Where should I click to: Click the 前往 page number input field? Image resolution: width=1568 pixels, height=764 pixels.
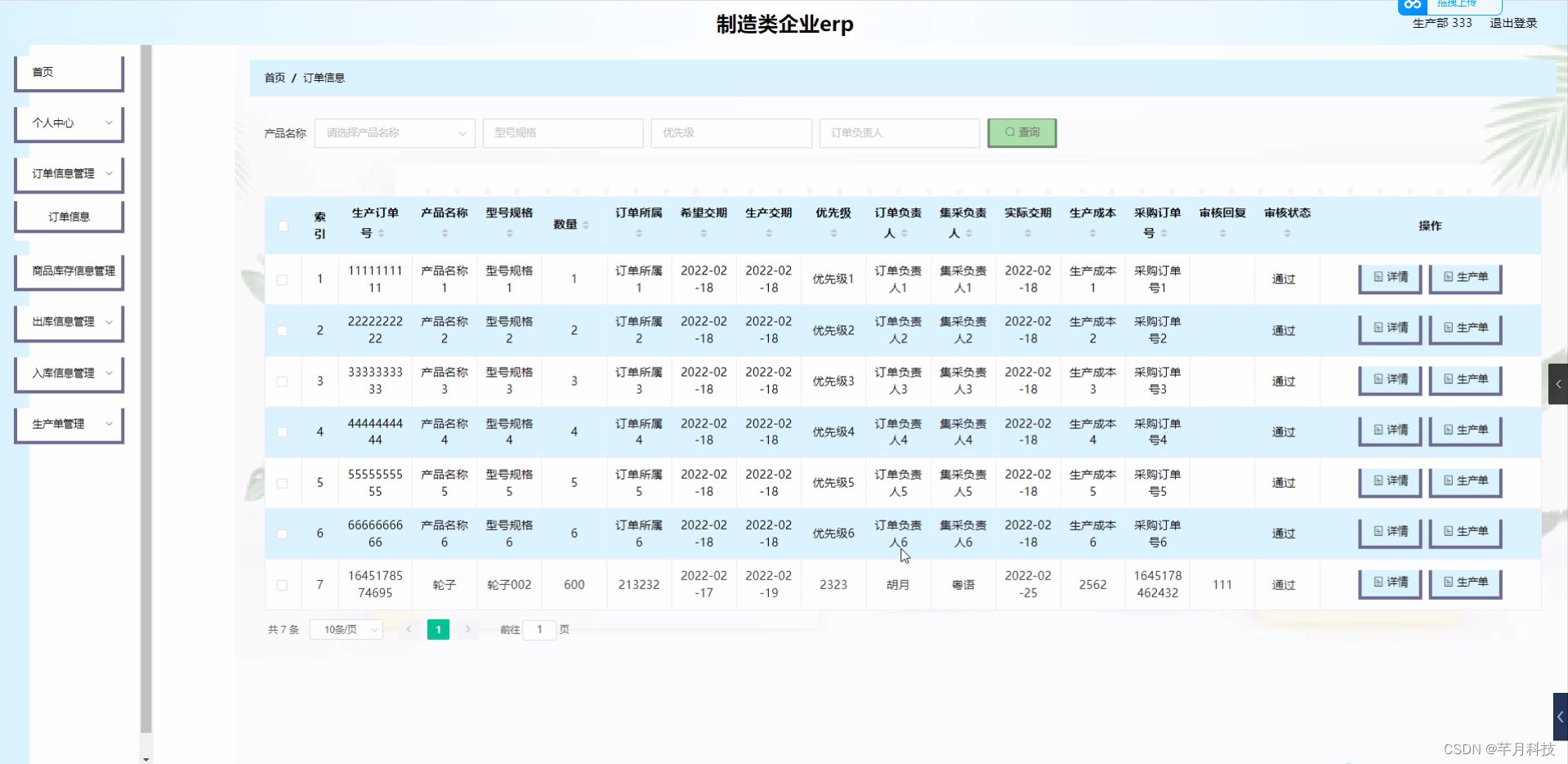pyautogui.click(x=539, y=629)
